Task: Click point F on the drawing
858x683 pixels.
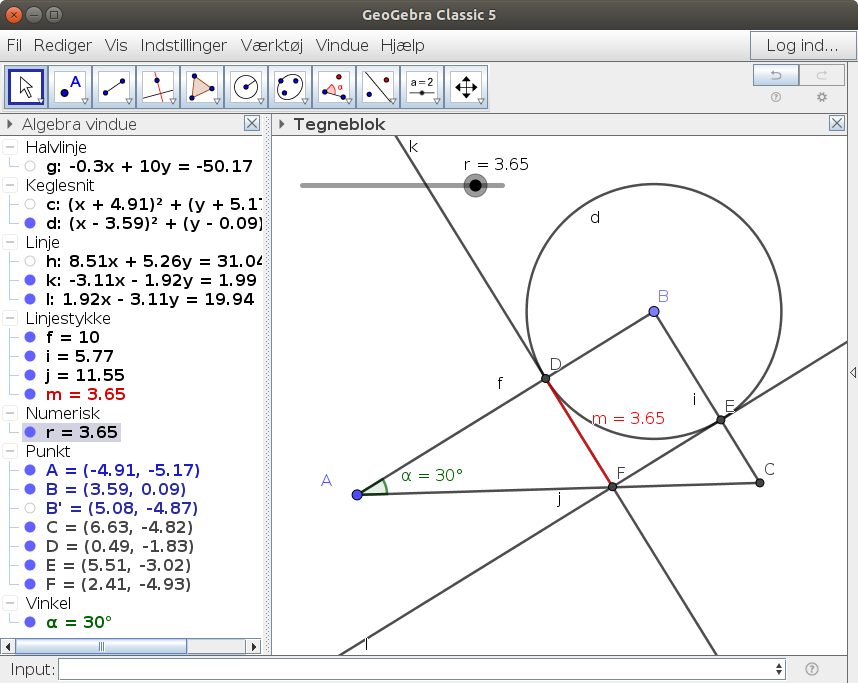Action: [612, 487]
